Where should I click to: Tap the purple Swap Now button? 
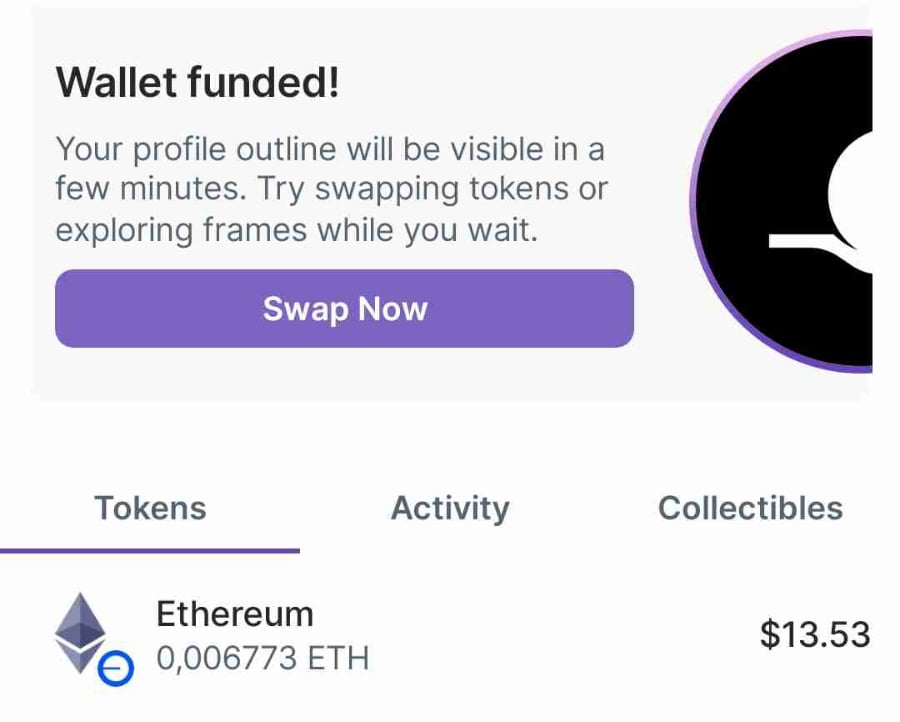click(344, 308)
